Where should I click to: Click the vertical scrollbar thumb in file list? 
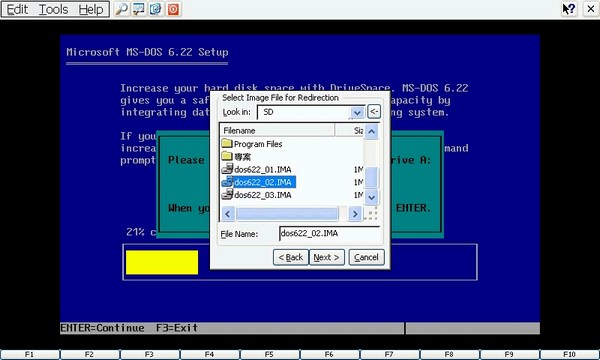pos(372,178)
